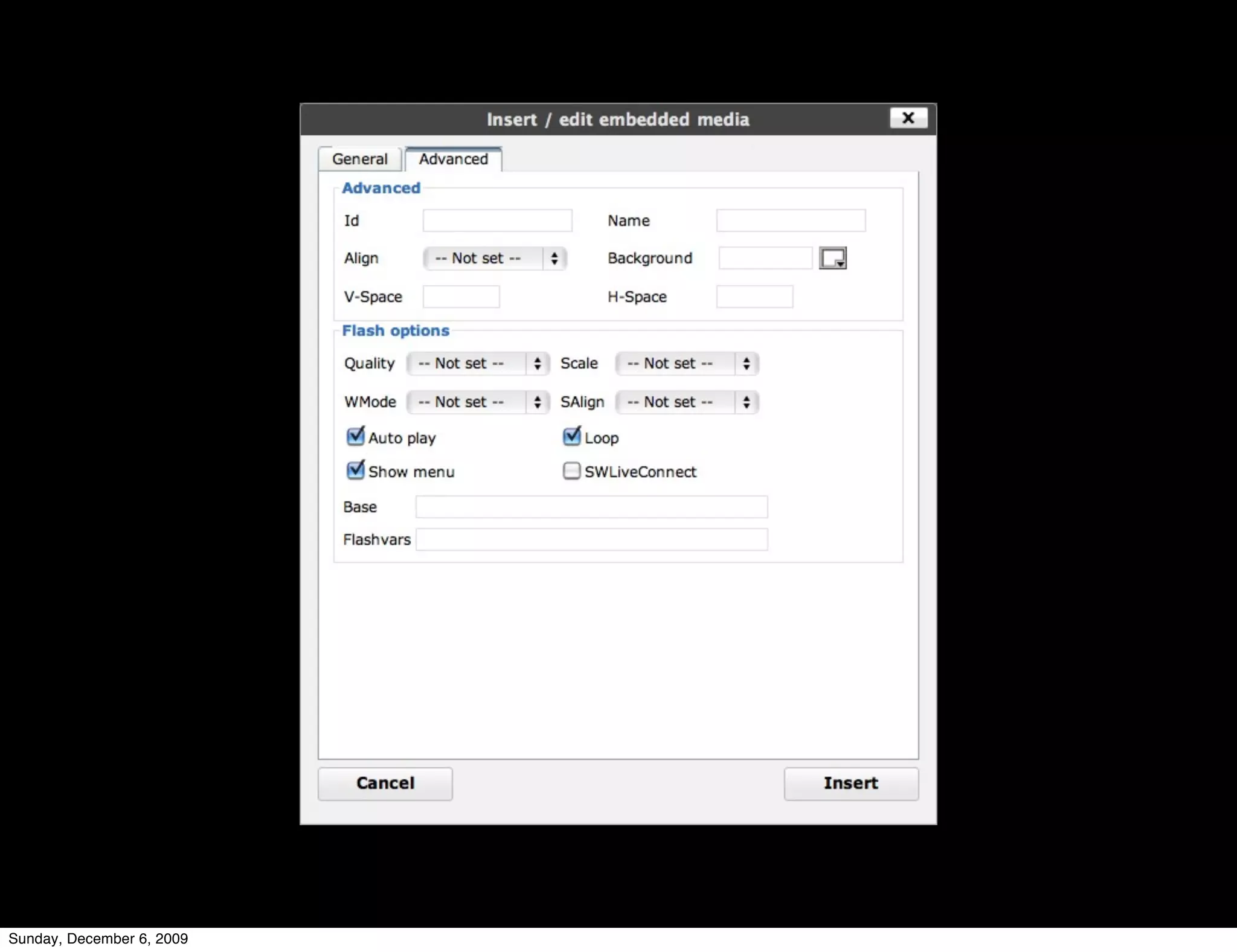
Task: Open the Scale dropdown menu
Action: tap(687, 364)
